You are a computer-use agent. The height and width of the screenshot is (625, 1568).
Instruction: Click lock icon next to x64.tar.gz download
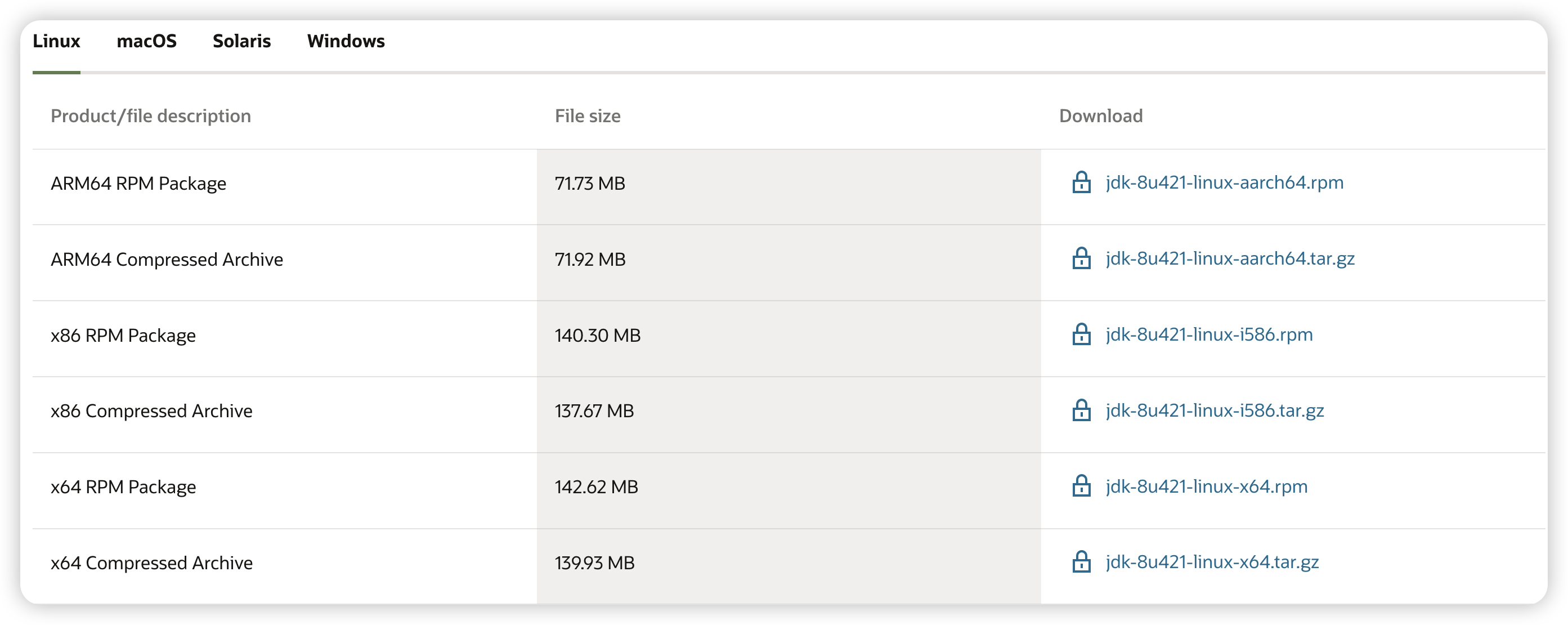point(1081,562)
